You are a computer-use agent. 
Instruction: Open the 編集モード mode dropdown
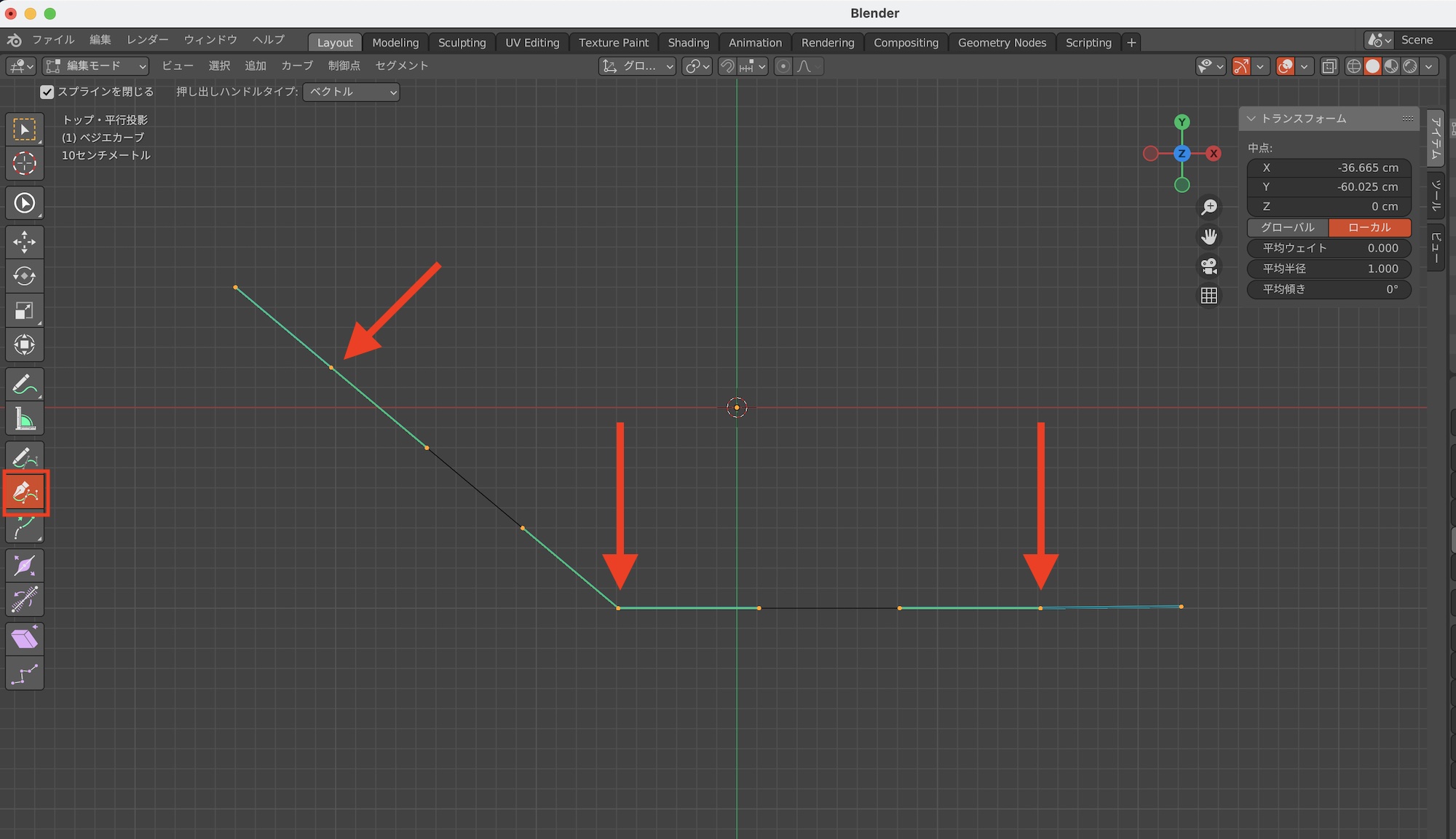(95, 66)
